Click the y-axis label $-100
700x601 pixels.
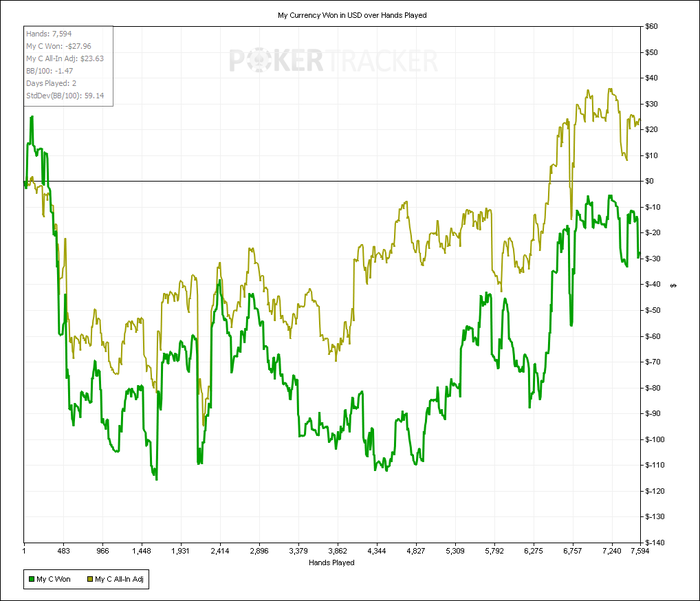pyautogui.click(x=654, y=439)
